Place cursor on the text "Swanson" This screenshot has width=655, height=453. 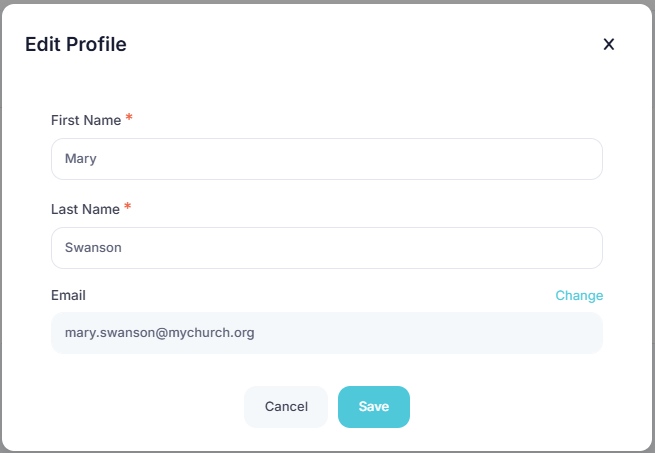point(93,248)
